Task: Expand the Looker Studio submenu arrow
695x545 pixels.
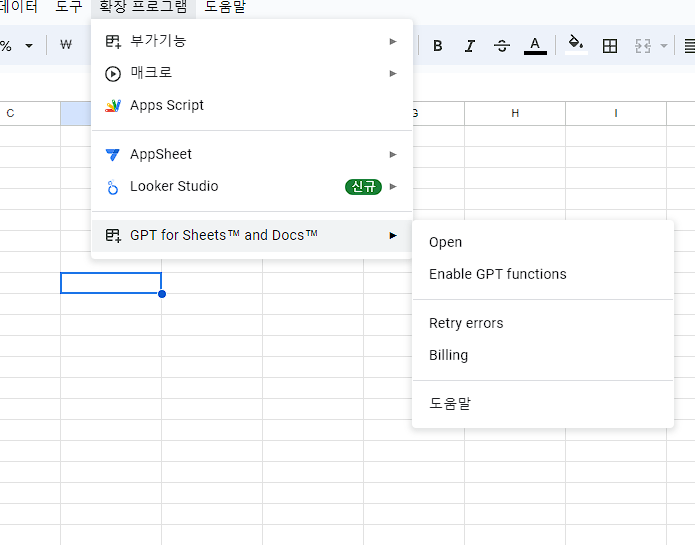Action: click(393, 187)
